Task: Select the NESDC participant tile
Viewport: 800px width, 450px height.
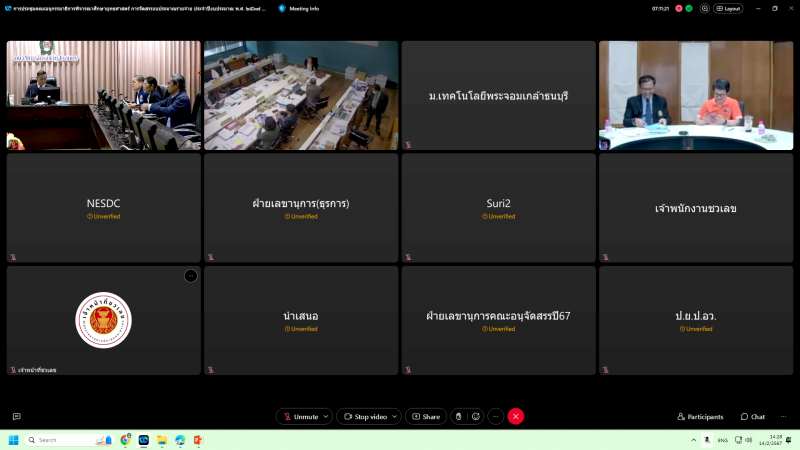Action: (x=104, y=208)
